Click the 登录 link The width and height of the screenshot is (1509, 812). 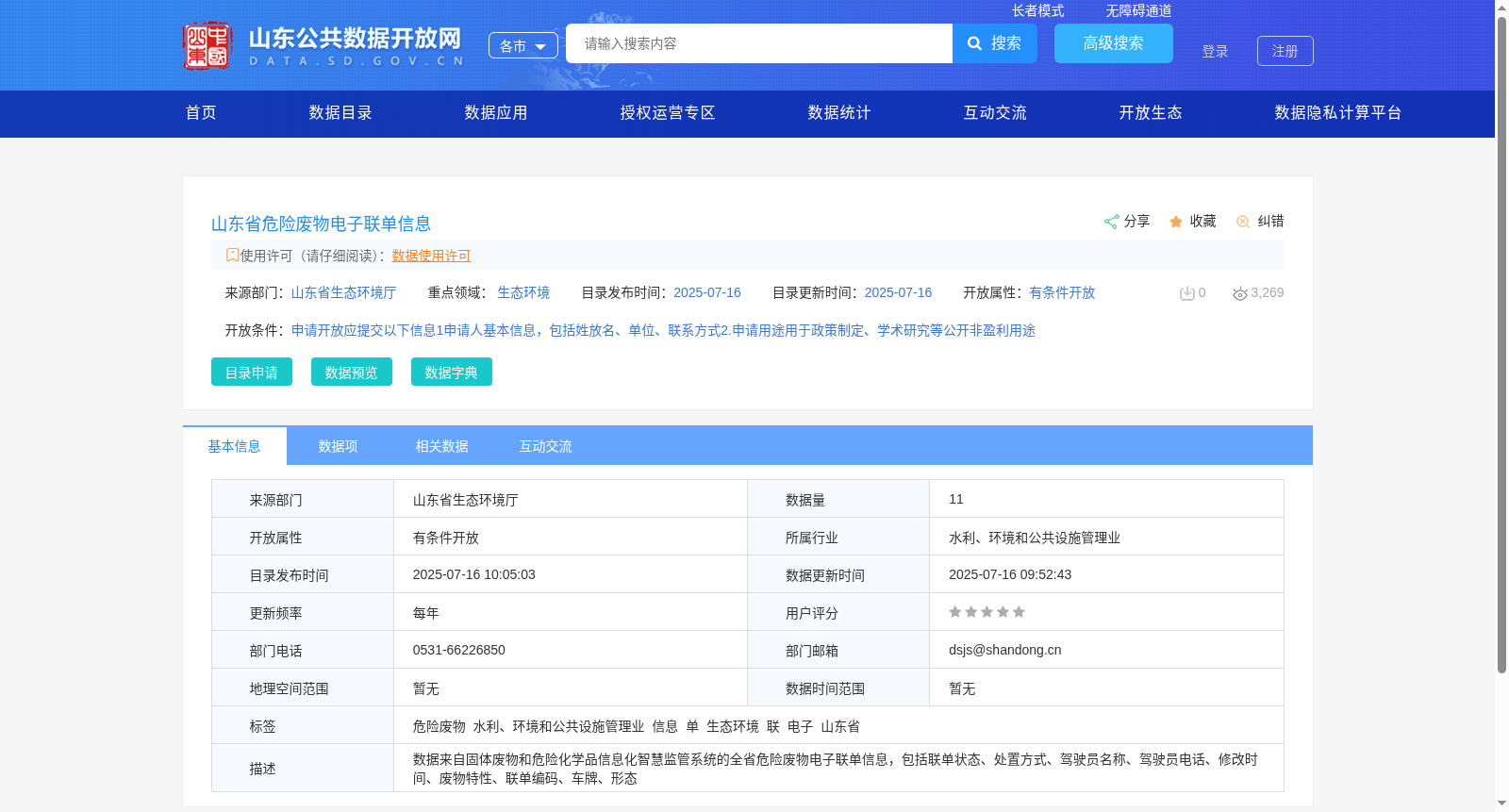[x=1215, y=51]
